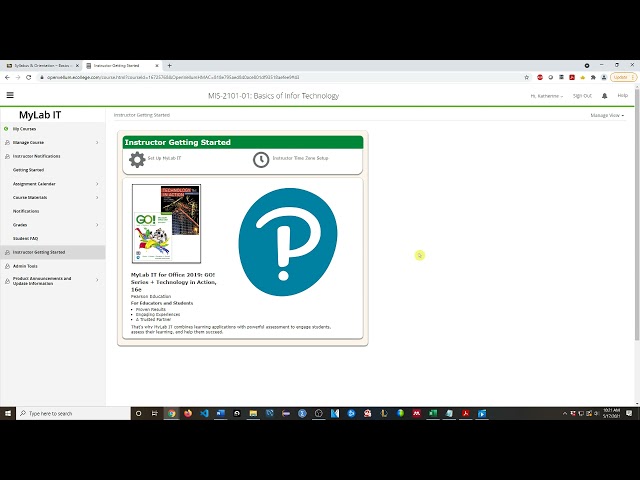This screenshot has height=480, width=640.
Task: Click the Pearson logo image
Action: pyautogui.click(x=288, y=242)
